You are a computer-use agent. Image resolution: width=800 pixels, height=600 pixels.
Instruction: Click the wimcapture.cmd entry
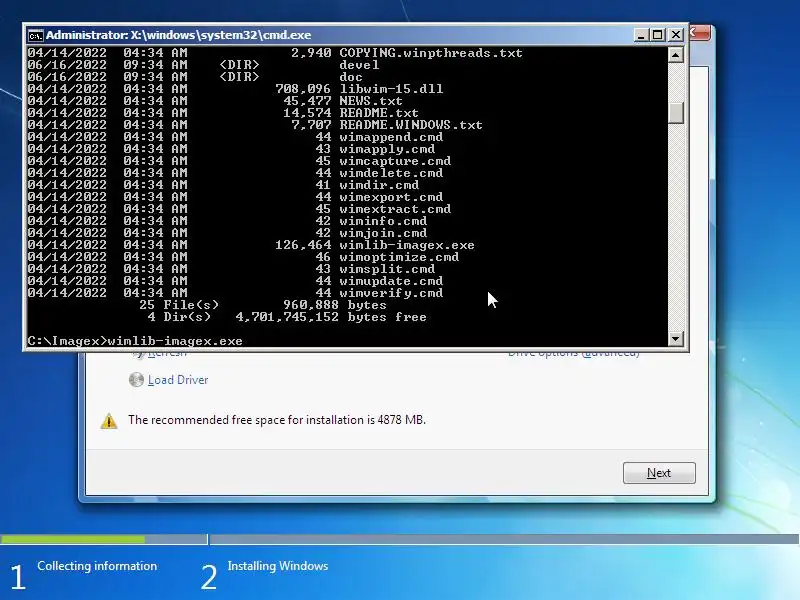(x=395, y=161)
